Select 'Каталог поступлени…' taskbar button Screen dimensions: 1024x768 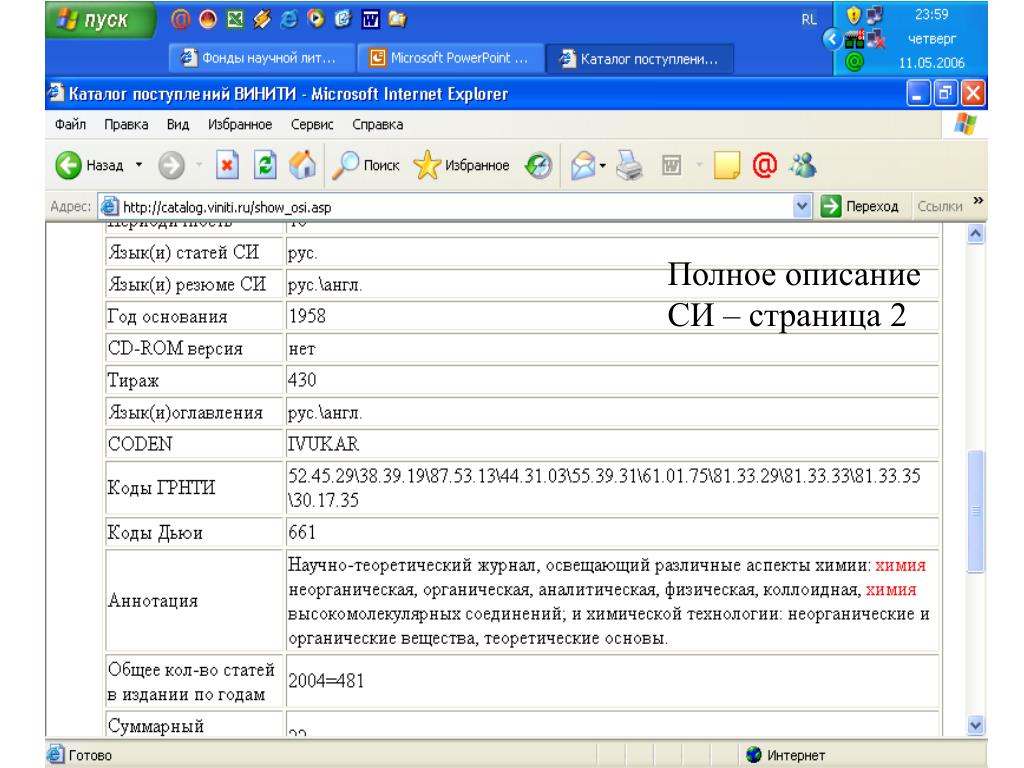[640, 59]
